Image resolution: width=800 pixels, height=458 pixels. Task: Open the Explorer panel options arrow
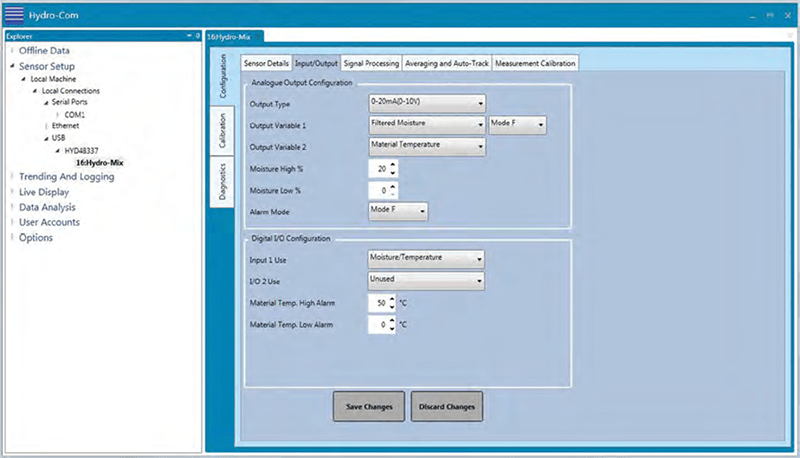pos(189,36)
